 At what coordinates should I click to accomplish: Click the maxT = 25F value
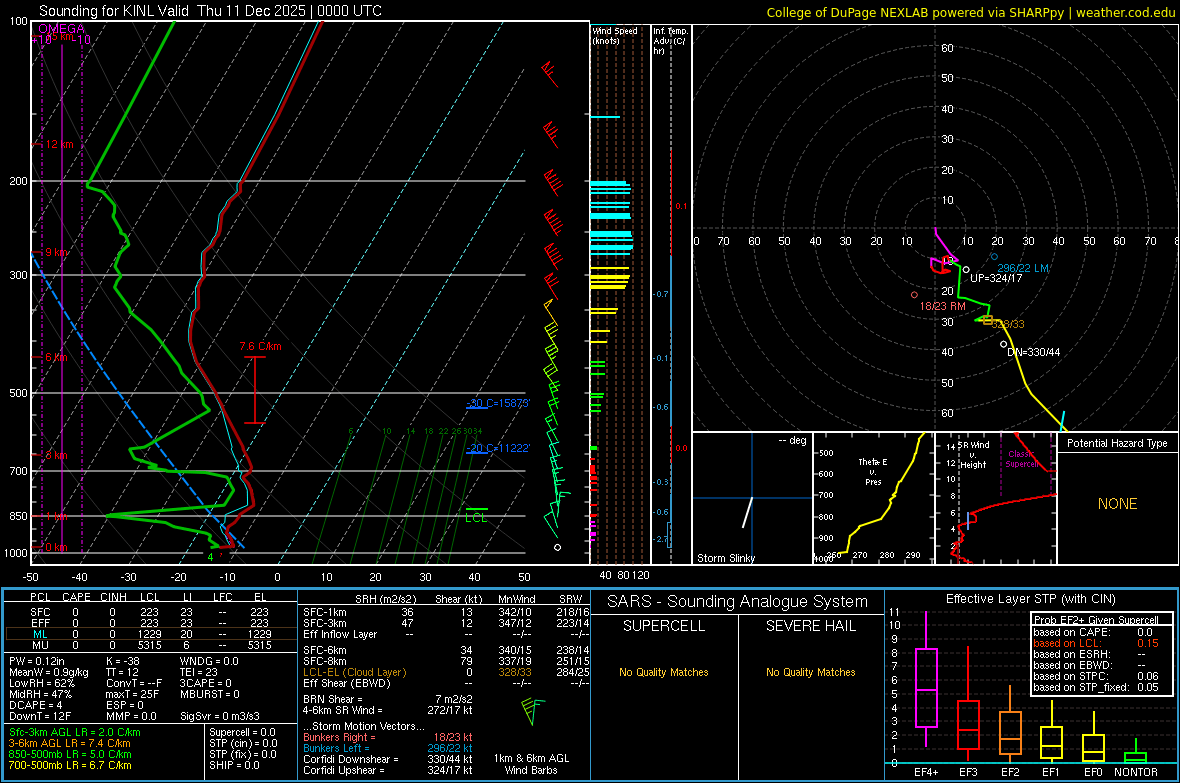pos(132,694)
